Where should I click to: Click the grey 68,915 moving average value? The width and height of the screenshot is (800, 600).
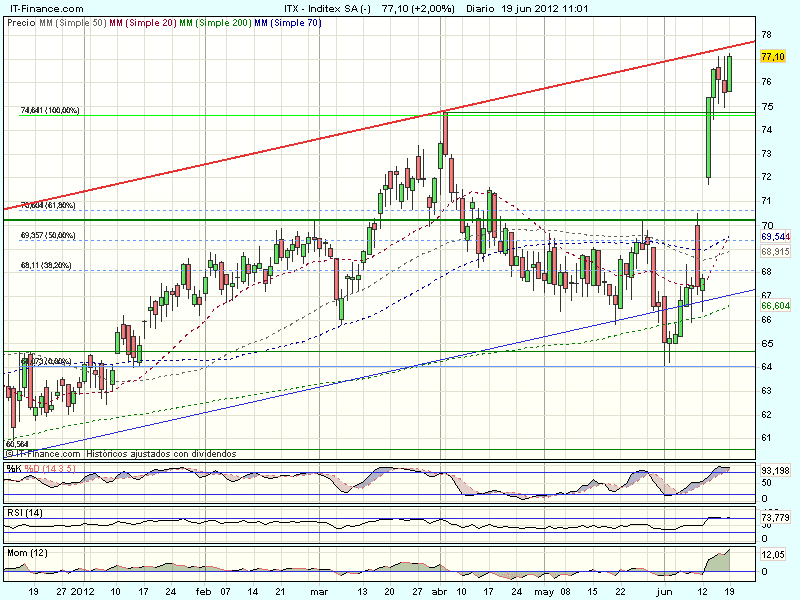(x=775, y=251)
